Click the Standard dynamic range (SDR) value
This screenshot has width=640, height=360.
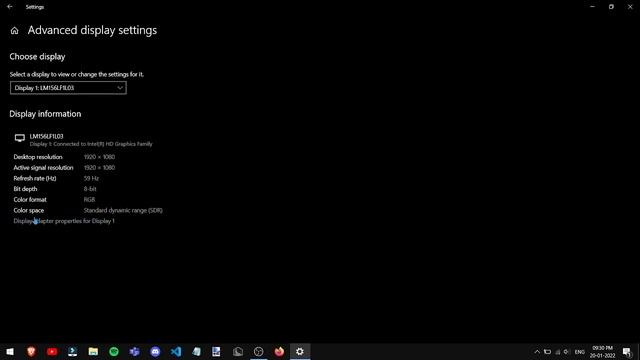(x=123, y=210)
